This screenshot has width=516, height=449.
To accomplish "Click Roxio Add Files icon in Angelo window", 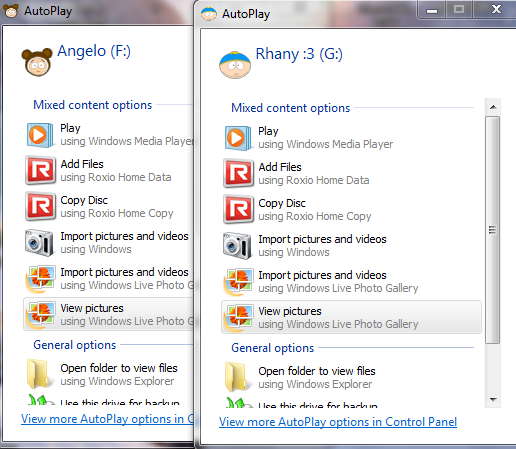I will click(x=40, y=171).
